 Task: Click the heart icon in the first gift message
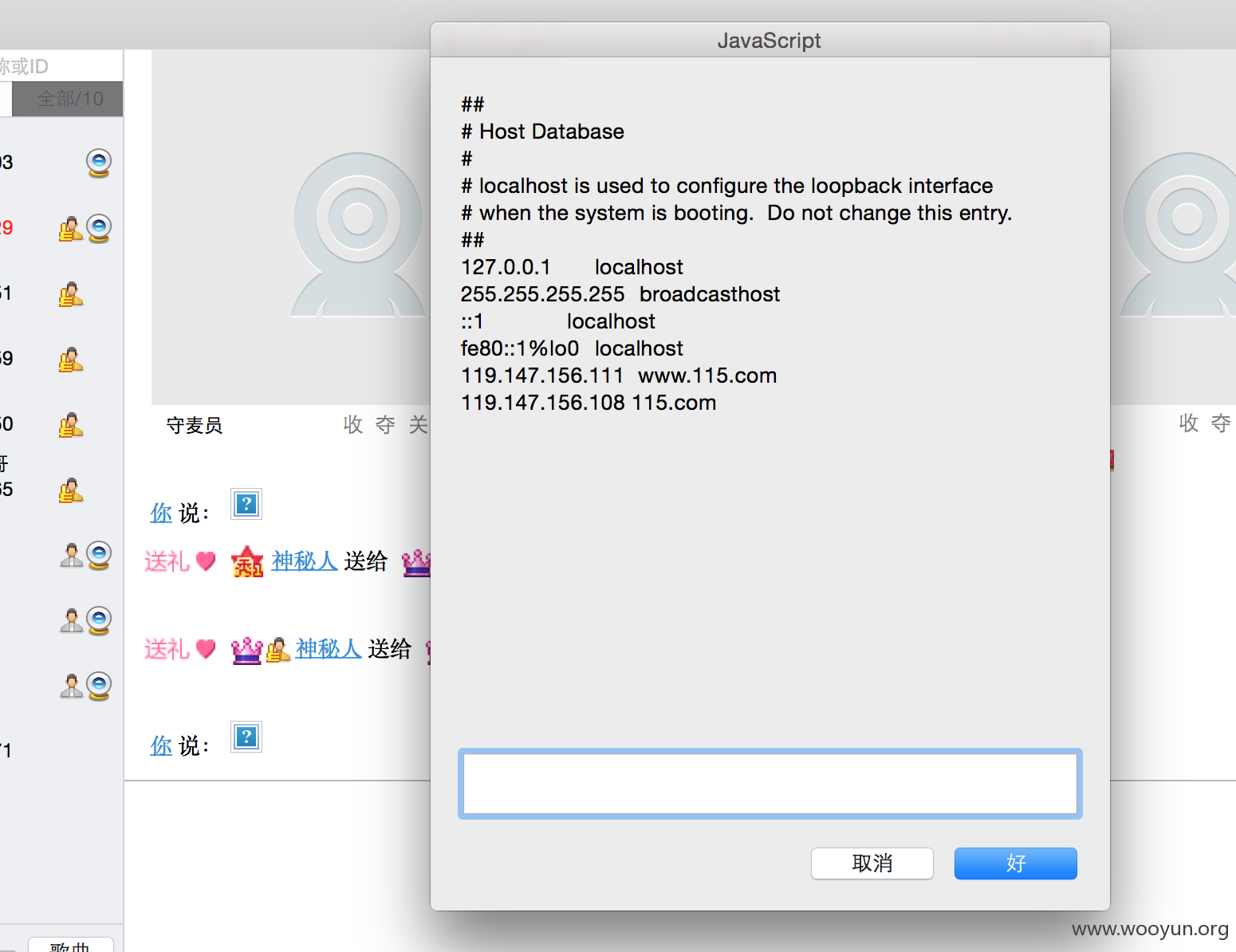[206, 561]
